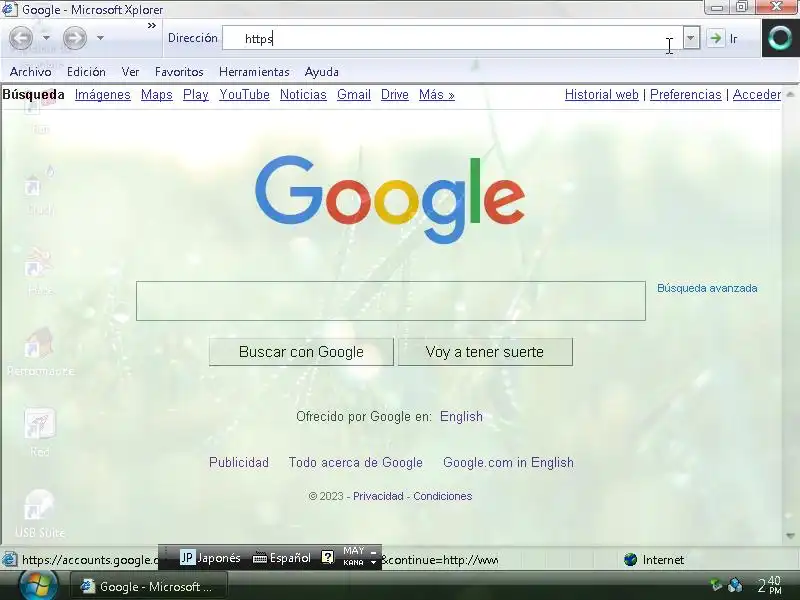The width and height of the screenshot is (800, 600).
Task: Open the Archivo menu
Action: [x=31, y=72]
